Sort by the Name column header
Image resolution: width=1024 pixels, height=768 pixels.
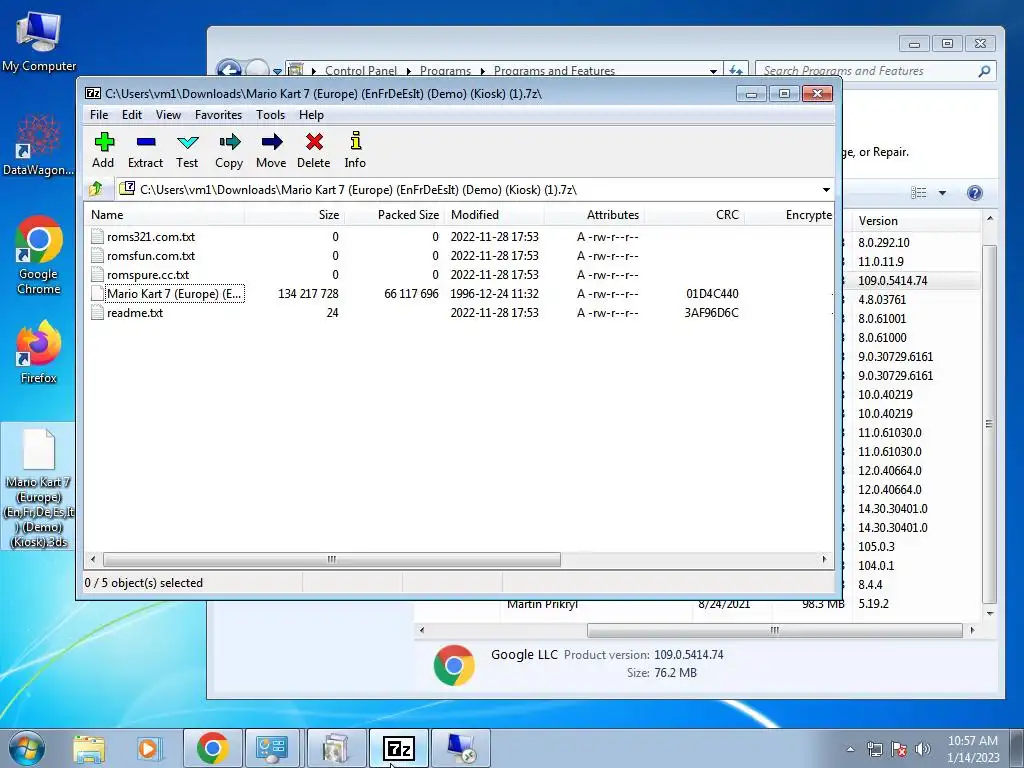tap(165, 215)
